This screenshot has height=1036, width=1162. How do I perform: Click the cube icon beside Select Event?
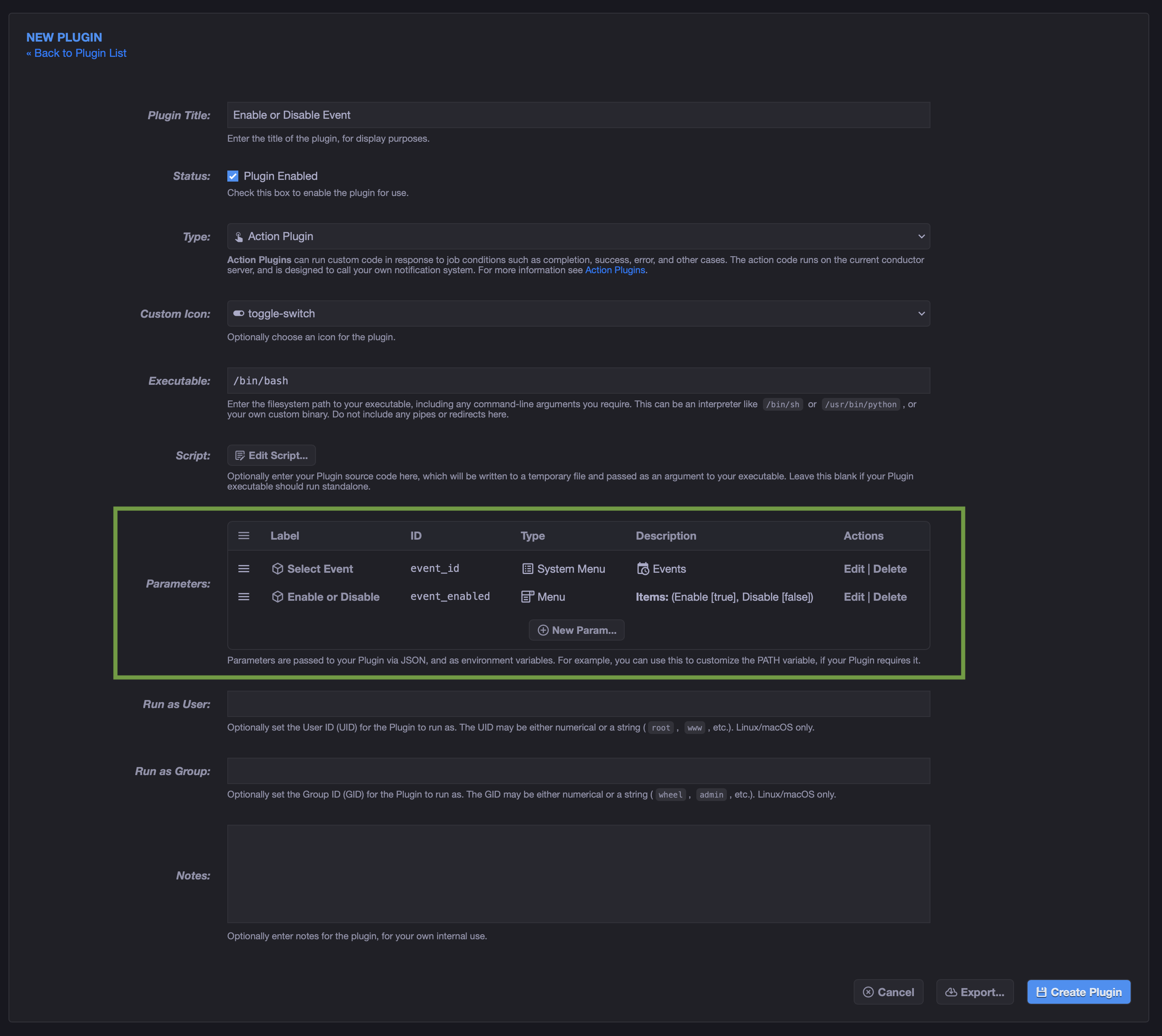point(278,568)
